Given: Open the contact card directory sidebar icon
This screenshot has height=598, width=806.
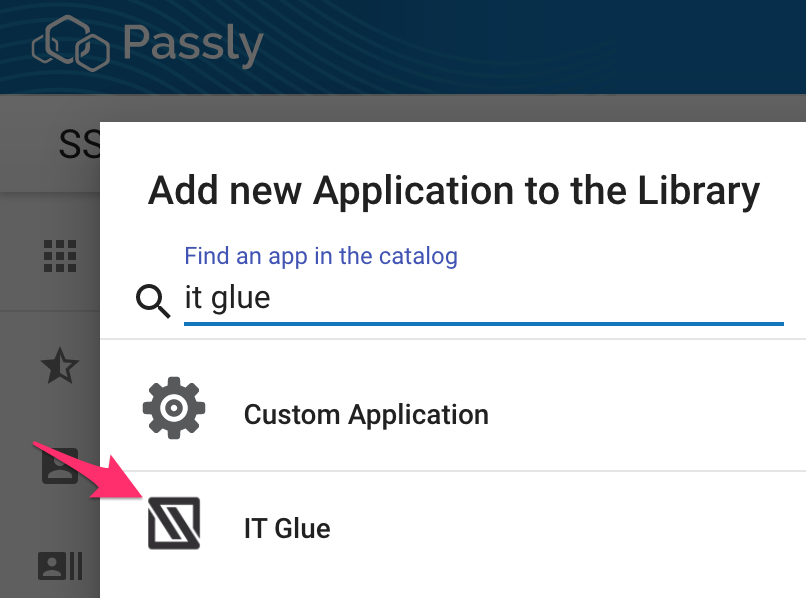Looking at the screenshot, I should pyautogui.click(x=60, y=566).
